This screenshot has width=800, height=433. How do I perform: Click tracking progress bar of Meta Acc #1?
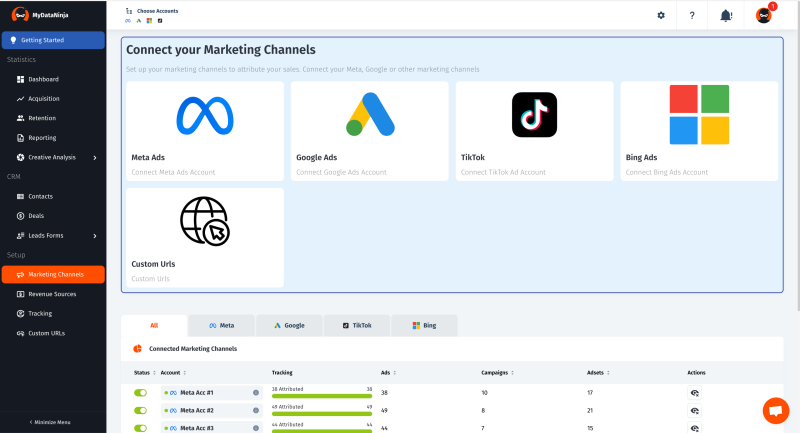(x=322, y=396)
